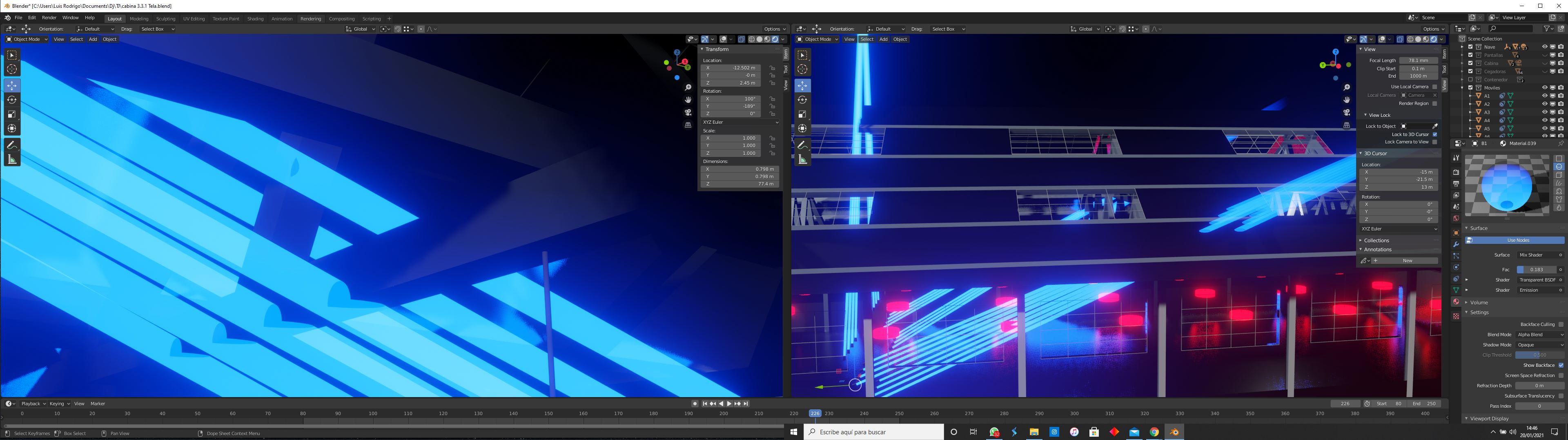
Task: Collapse the Moviles collection in outliner
Action: (x=1463, y=88)
